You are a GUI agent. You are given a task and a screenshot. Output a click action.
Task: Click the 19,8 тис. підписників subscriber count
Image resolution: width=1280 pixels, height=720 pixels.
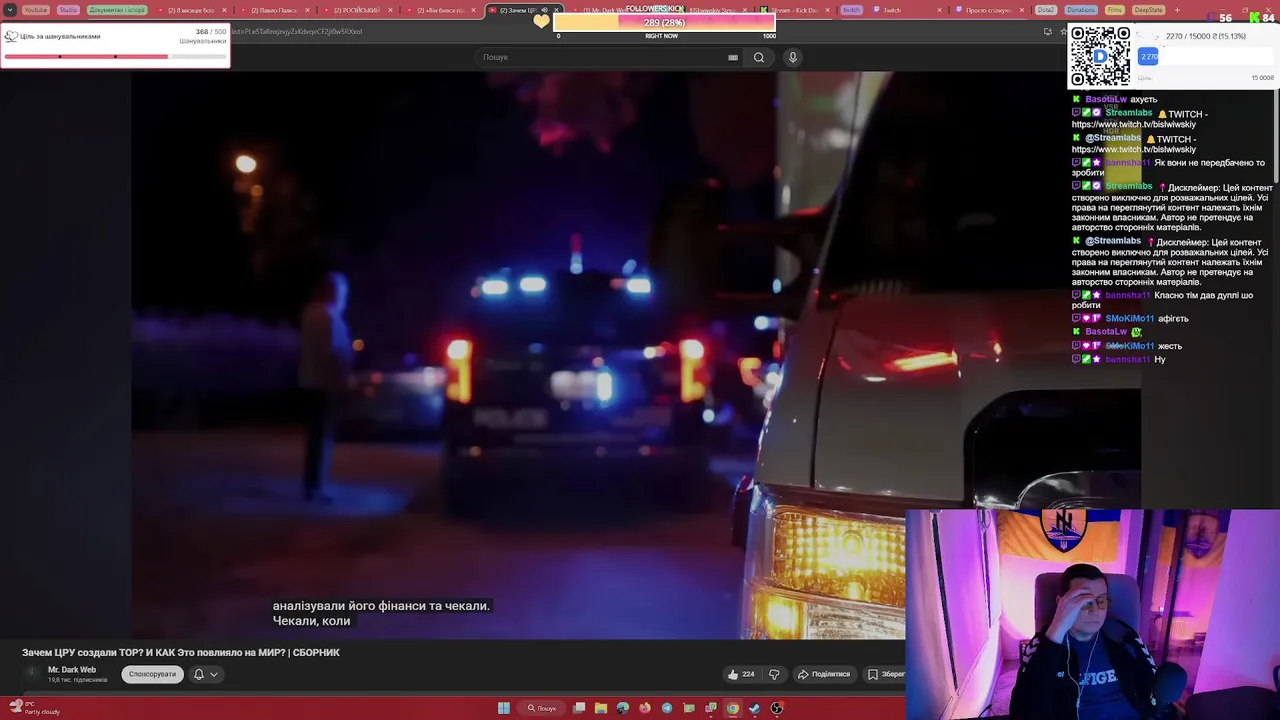pos(77,680)
